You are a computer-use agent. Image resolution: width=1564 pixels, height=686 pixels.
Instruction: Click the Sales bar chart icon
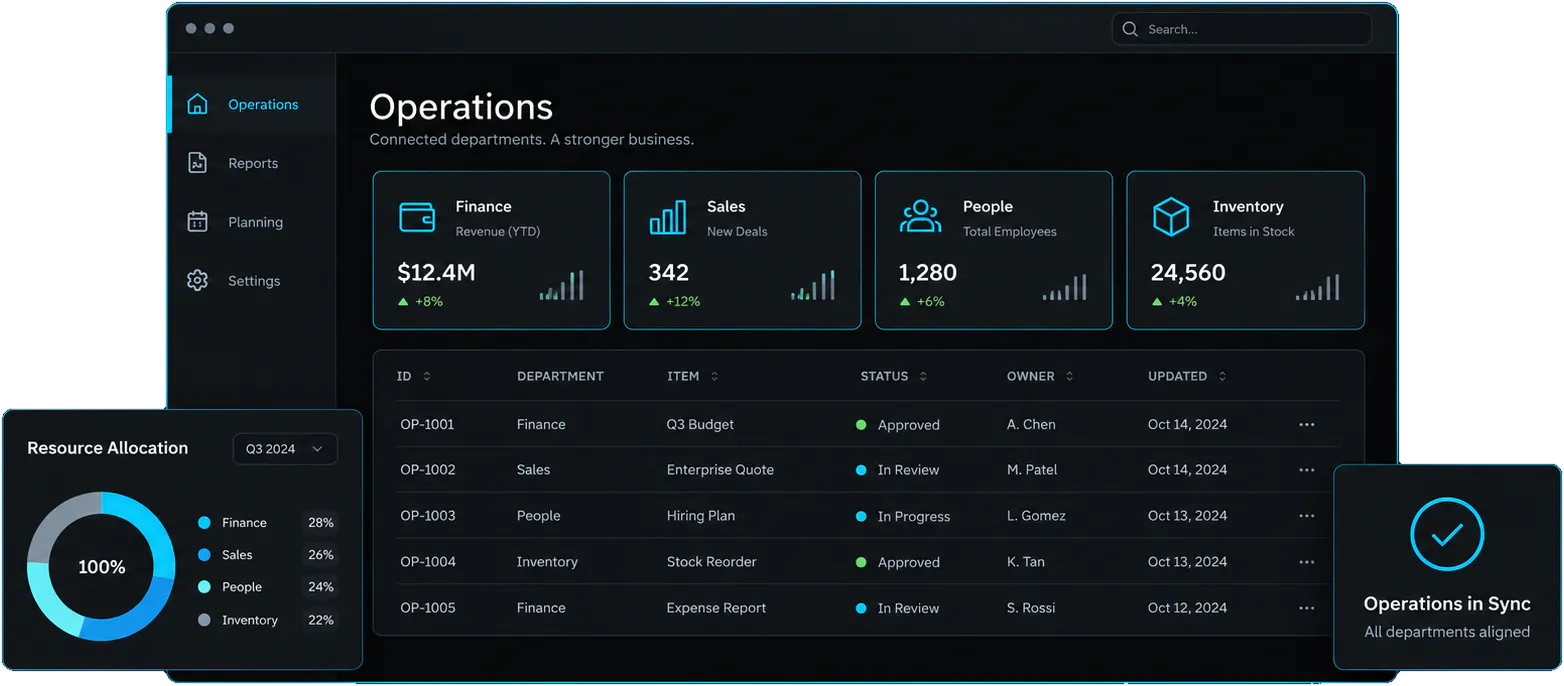point(668,217)
